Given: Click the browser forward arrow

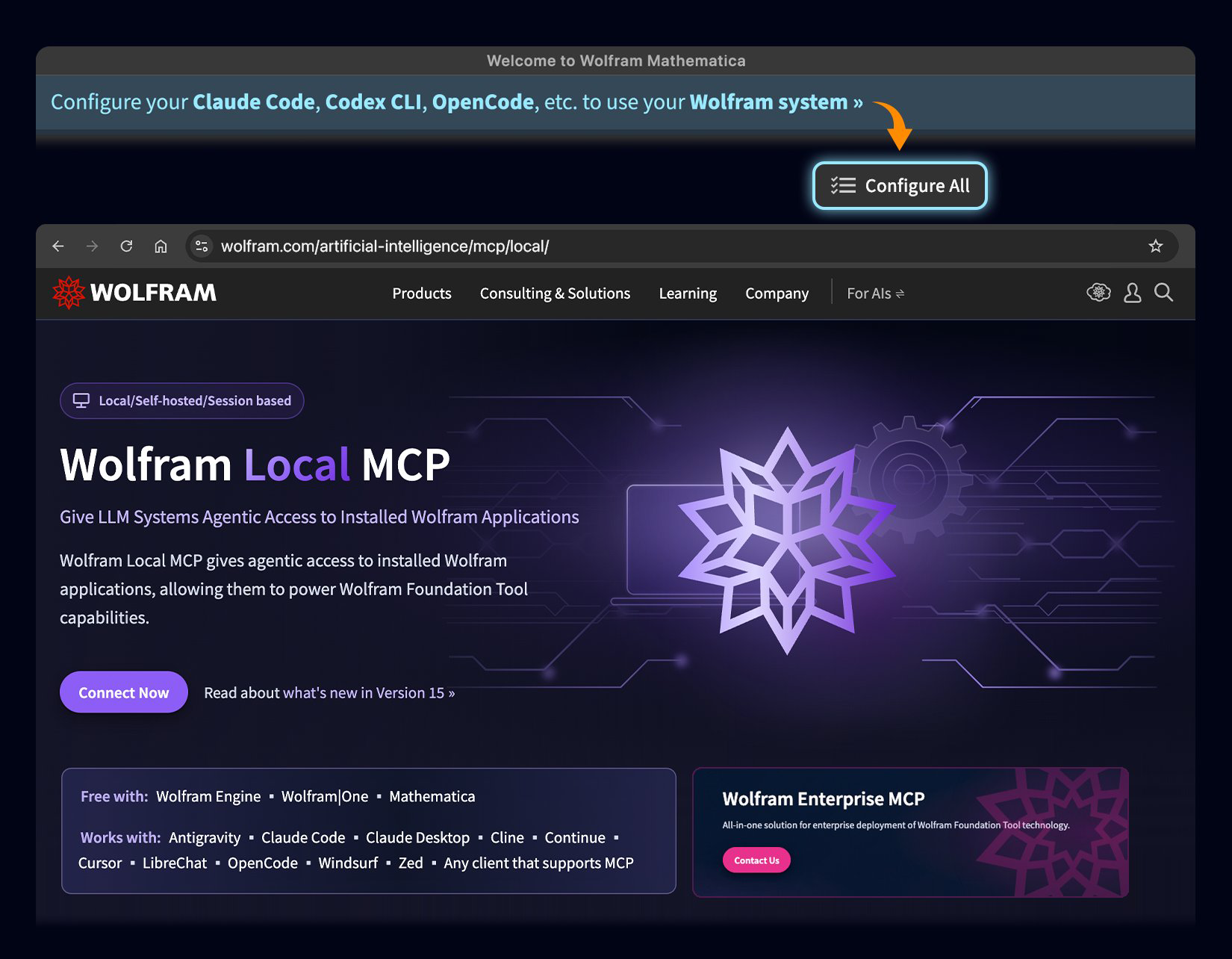Looking at the screenshot, I should [x=92, y=246].
